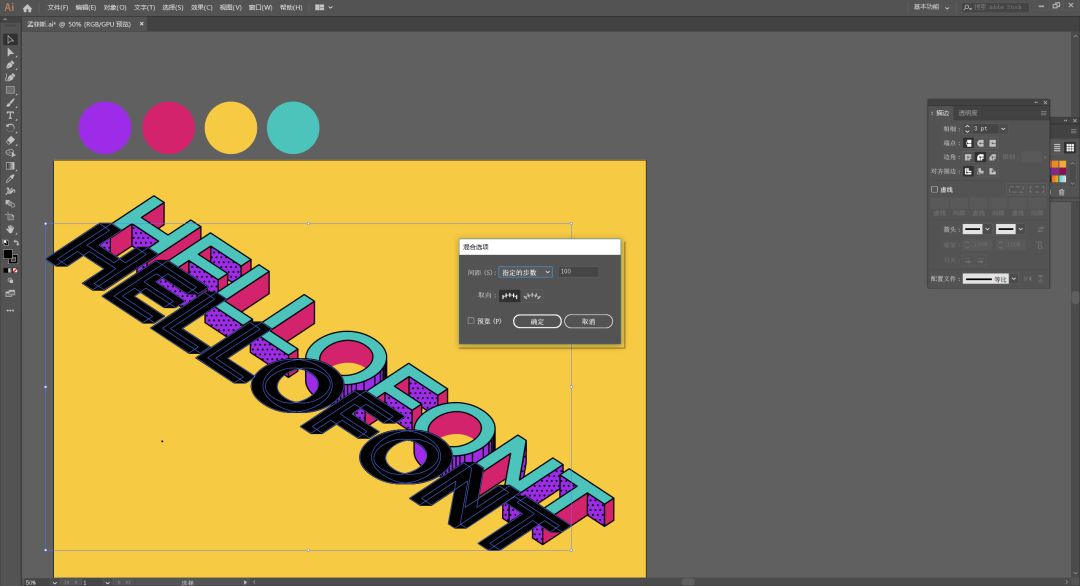Click the Selection tool arrow
1080x586 pixels.
(x=10, y=39)
